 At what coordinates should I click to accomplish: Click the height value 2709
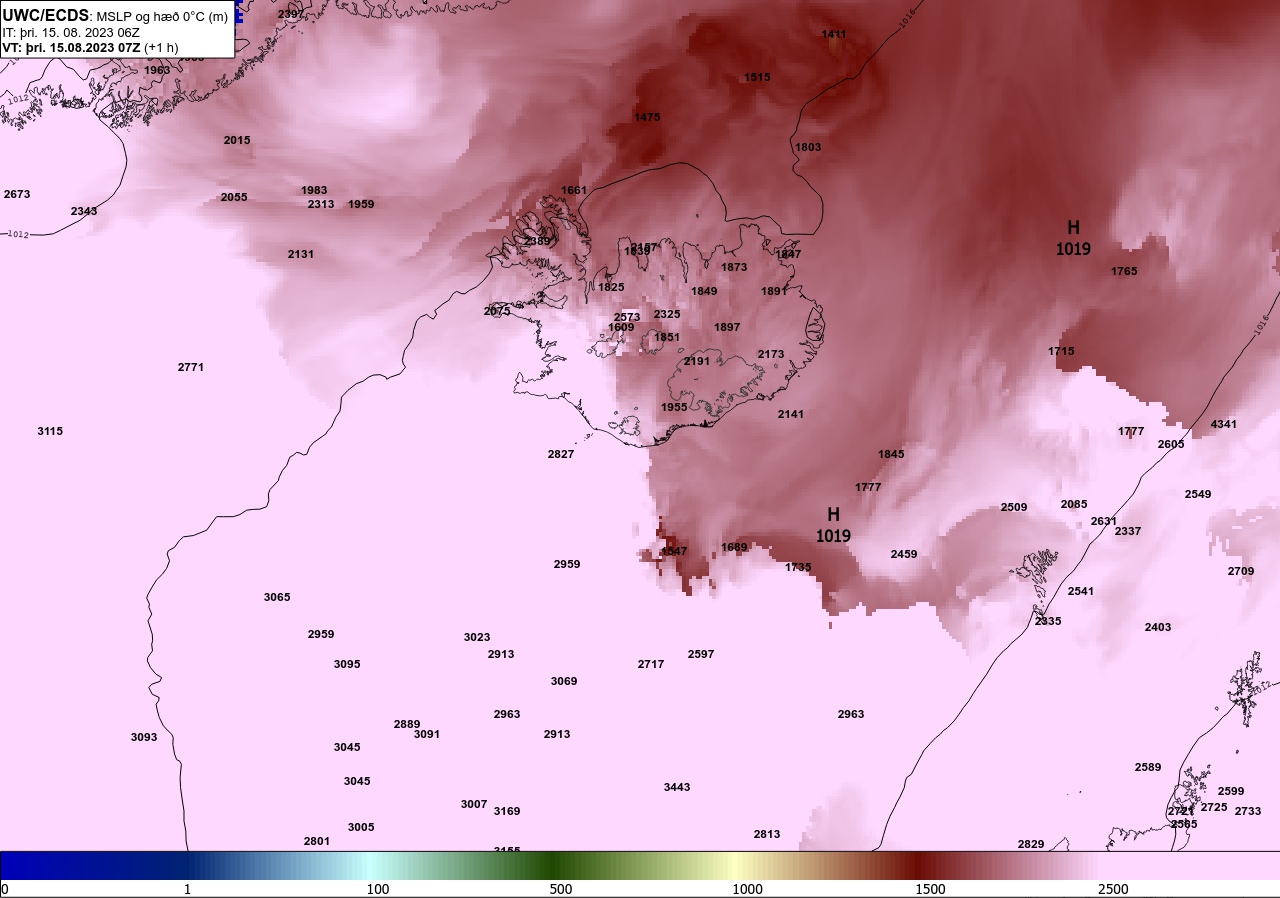point(1241,571)
